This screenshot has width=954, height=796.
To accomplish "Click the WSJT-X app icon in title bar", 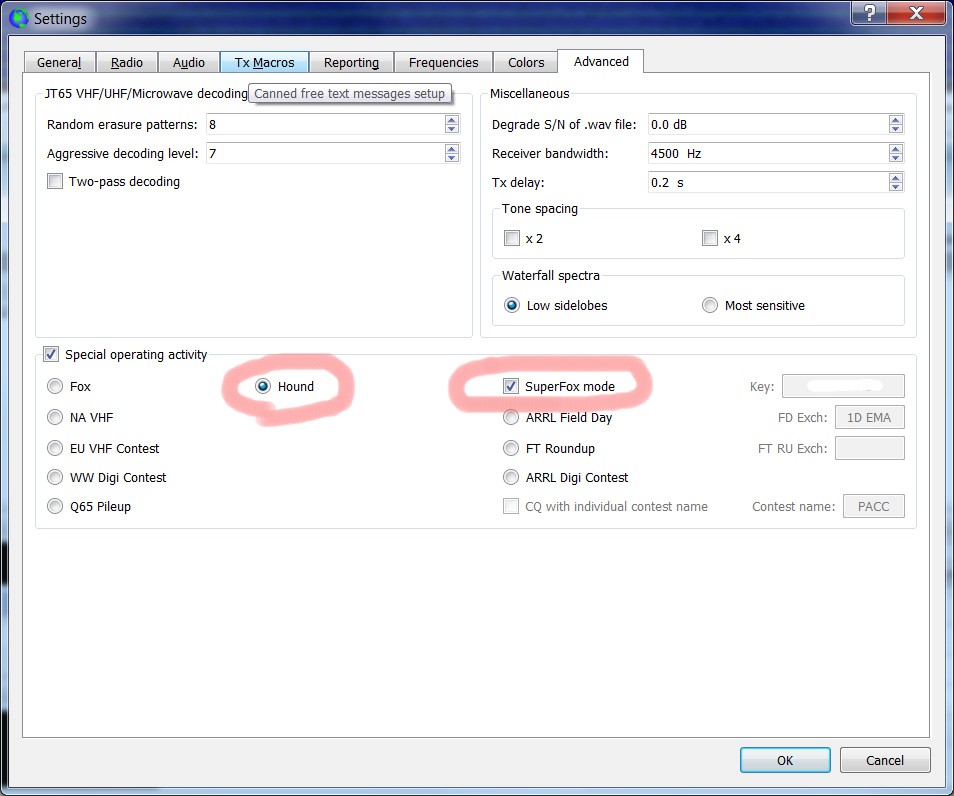I will coord(18,18).
